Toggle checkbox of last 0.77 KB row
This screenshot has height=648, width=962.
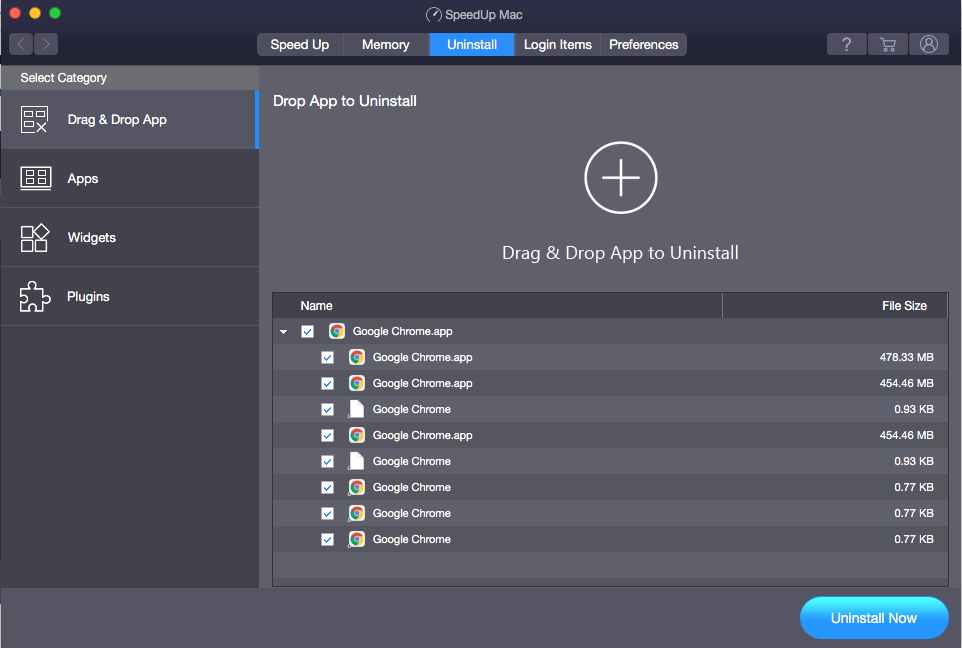328,539
